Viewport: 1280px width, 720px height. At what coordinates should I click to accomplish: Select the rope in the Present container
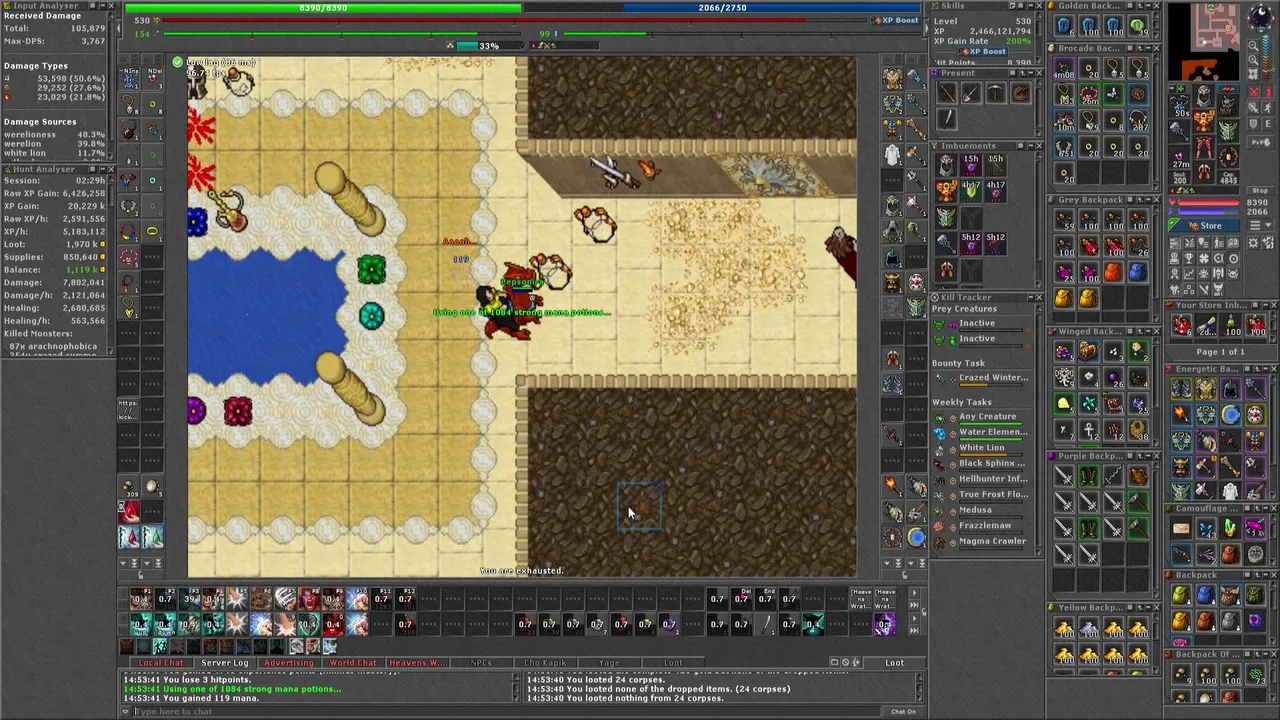pyautogui.click(x=1020, y=94)
